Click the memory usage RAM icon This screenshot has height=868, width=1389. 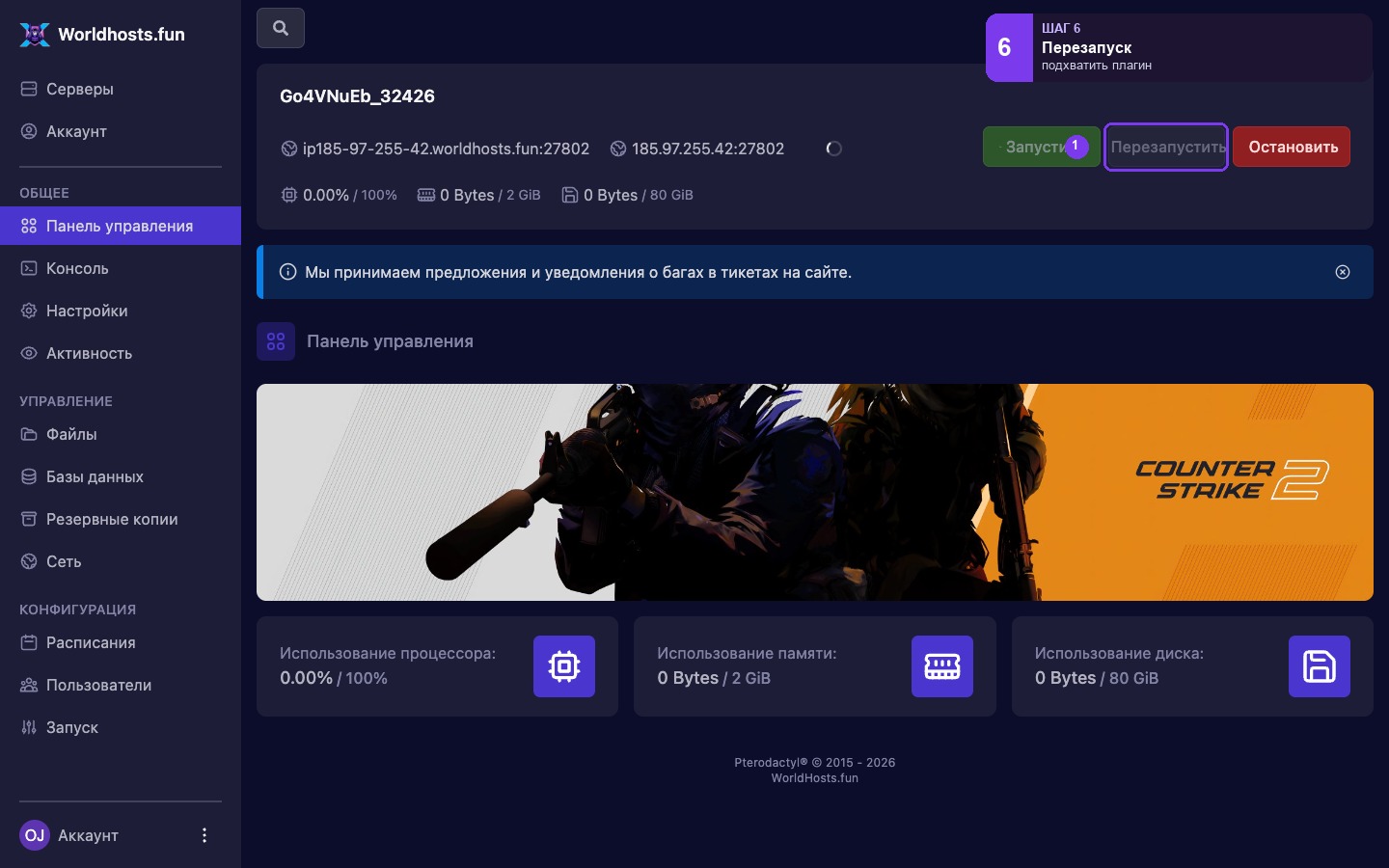pos(942,666)
